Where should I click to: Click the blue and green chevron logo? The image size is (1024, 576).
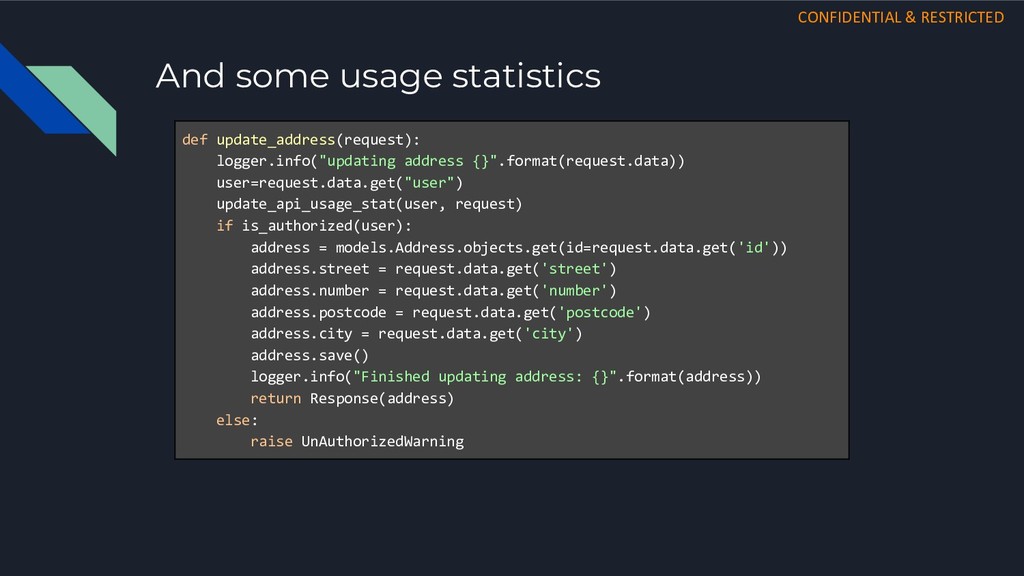coord(58,99)
